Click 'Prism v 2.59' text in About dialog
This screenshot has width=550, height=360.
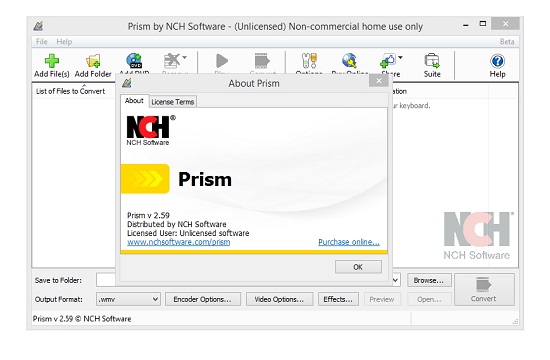point(148,215)
